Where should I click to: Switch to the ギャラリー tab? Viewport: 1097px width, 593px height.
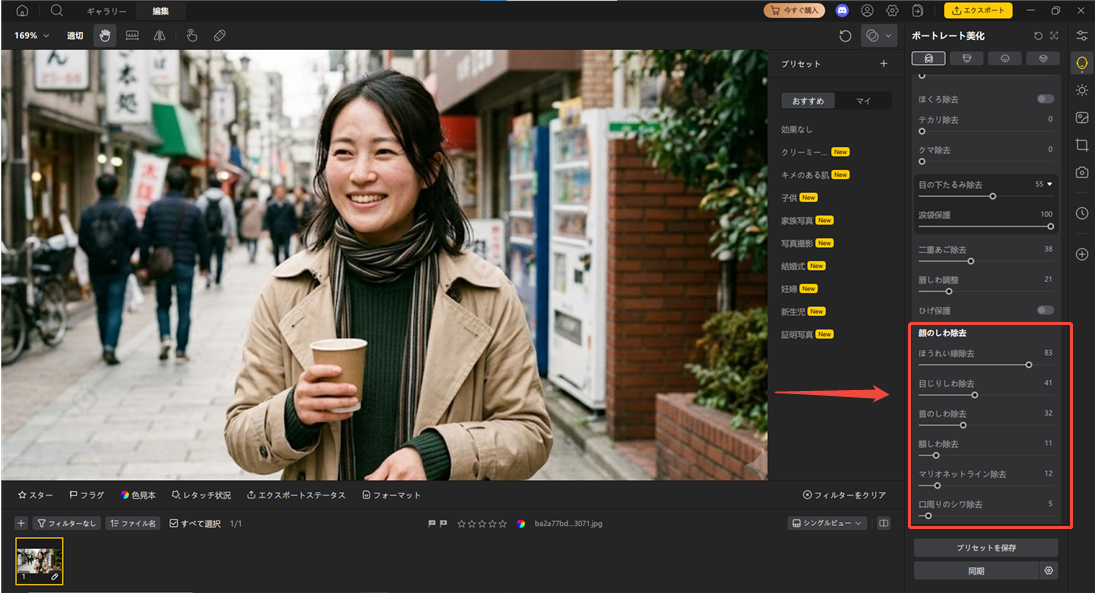point(106,11)
